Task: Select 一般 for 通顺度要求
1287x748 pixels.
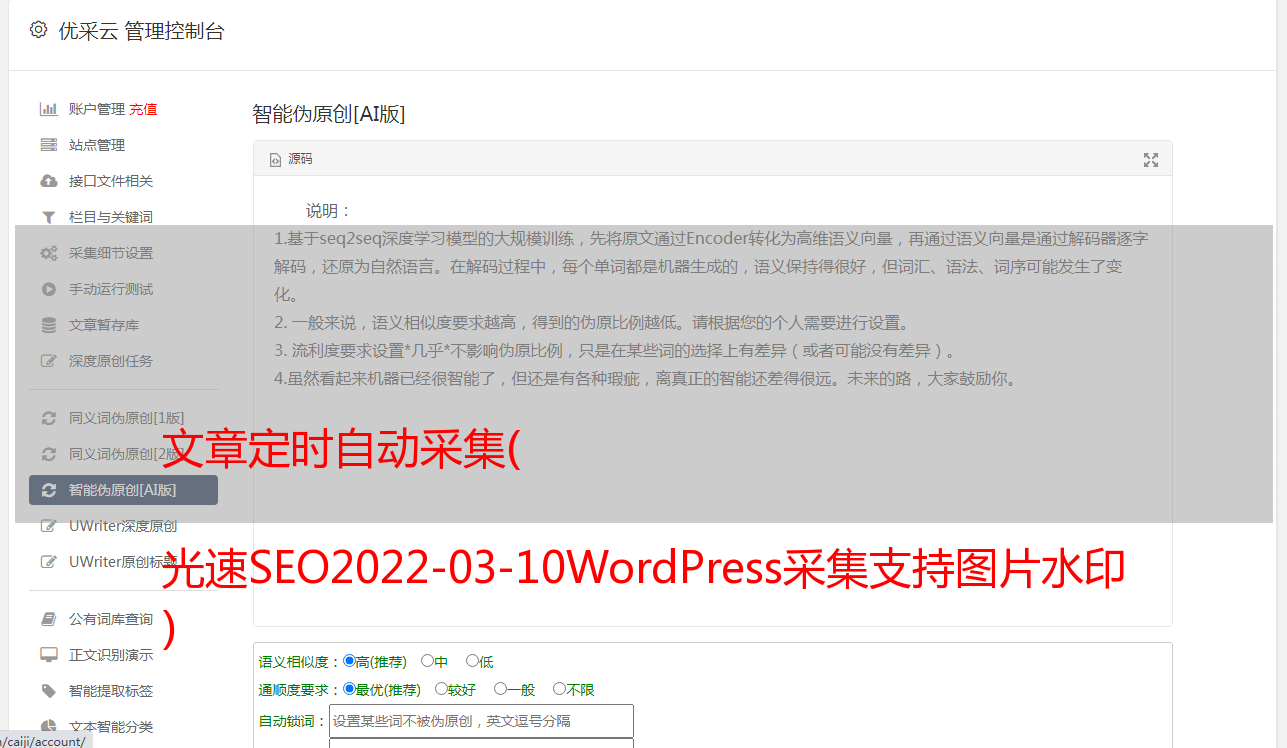Action: (x=500, y=689)
